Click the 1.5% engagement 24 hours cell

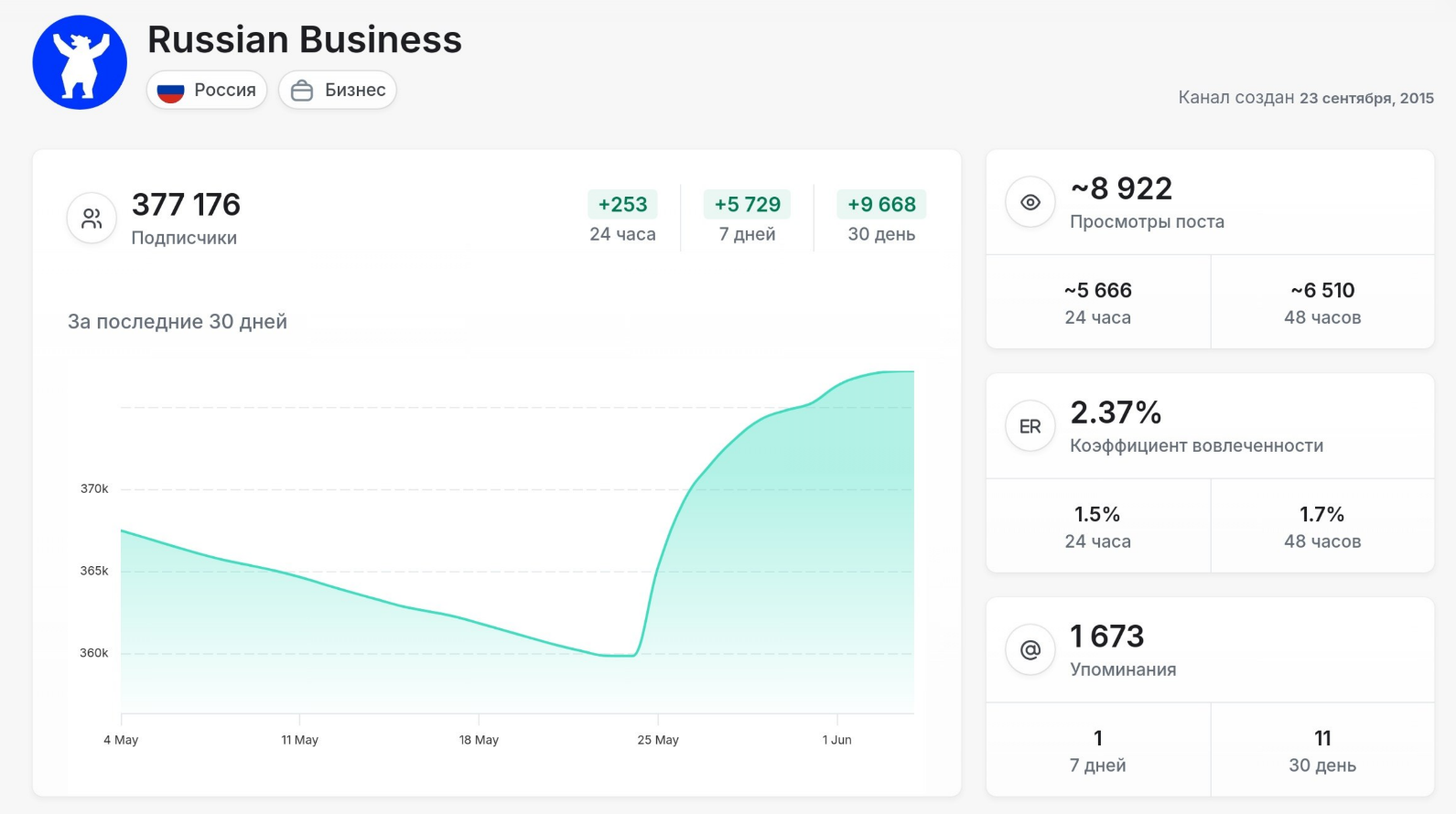(x=1098, y=526)
